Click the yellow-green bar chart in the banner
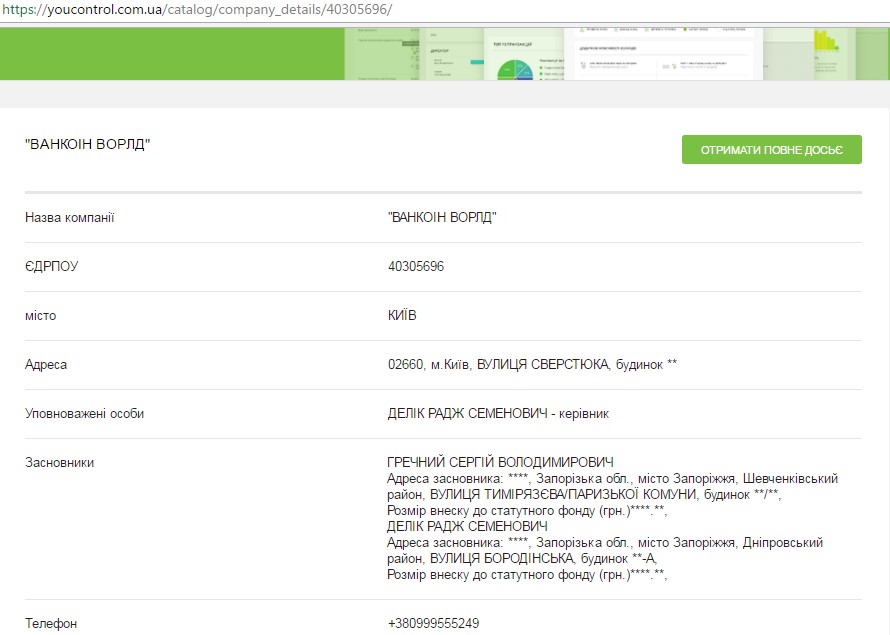Screen dimensions: 890x635 (824, 42)
